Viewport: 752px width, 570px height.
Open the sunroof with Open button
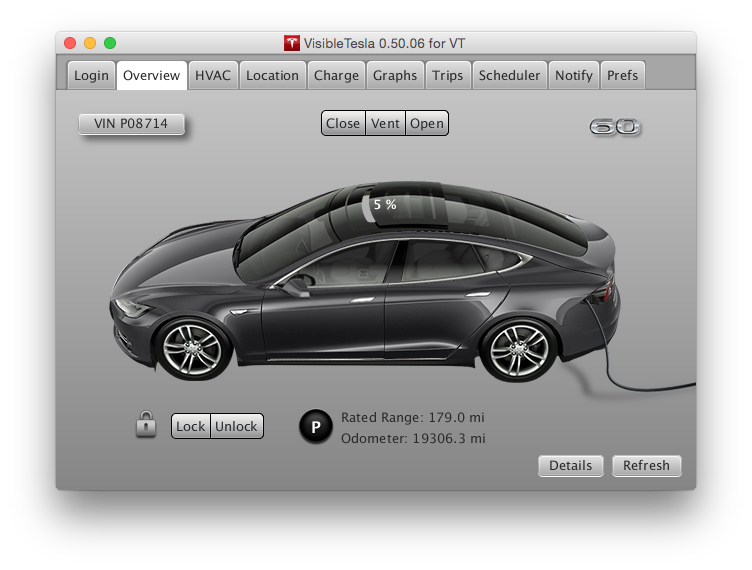[x=427, y=123]
